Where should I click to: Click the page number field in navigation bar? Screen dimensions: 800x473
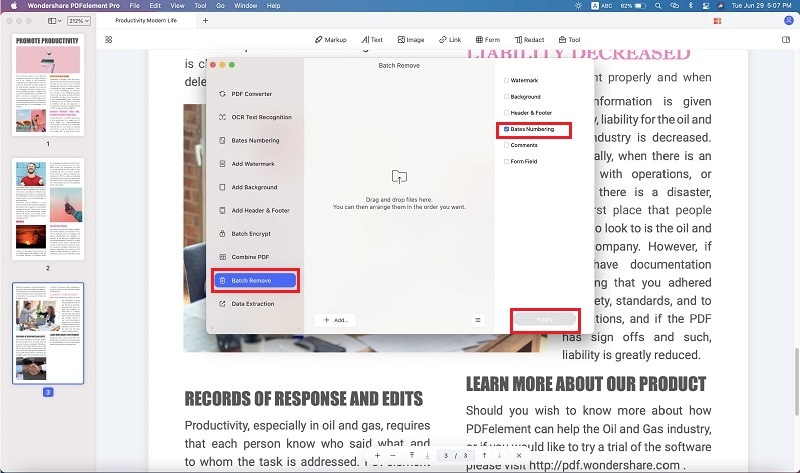click(455, 455)
